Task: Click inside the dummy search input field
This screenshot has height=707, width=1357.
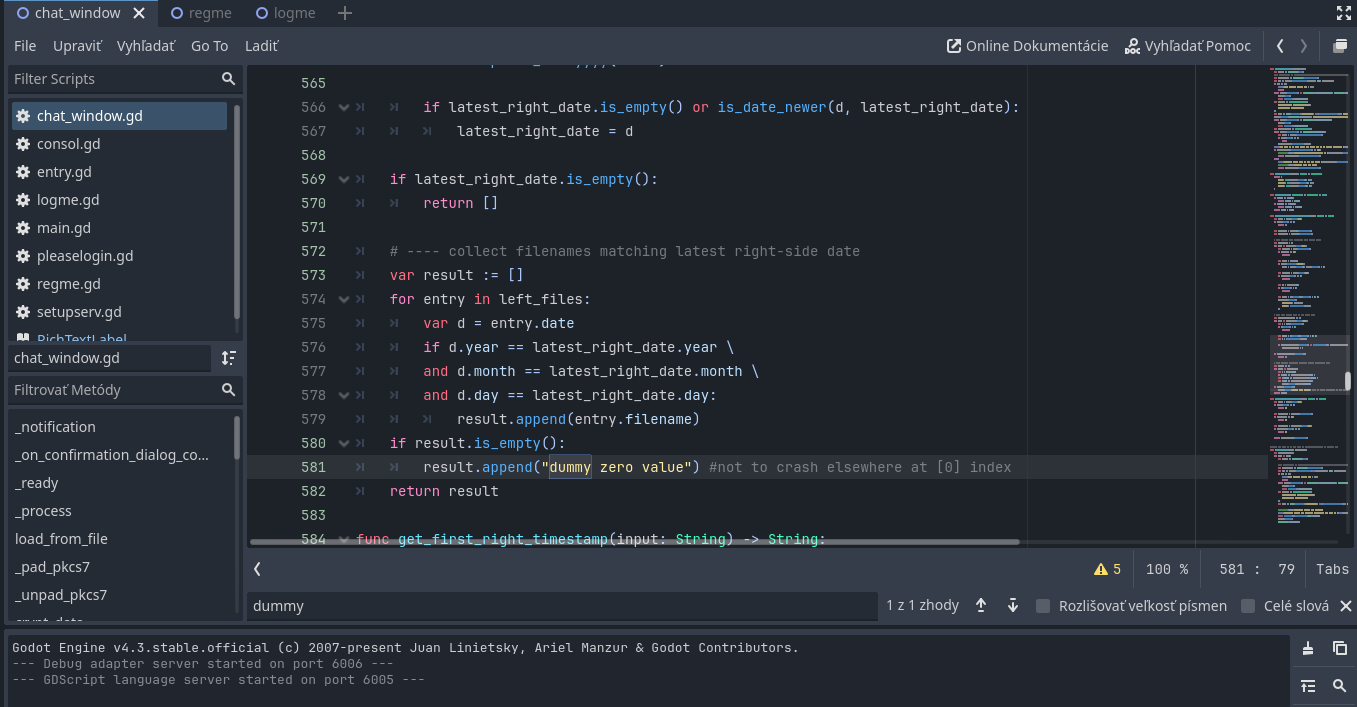Action: [x=560, y=605]
